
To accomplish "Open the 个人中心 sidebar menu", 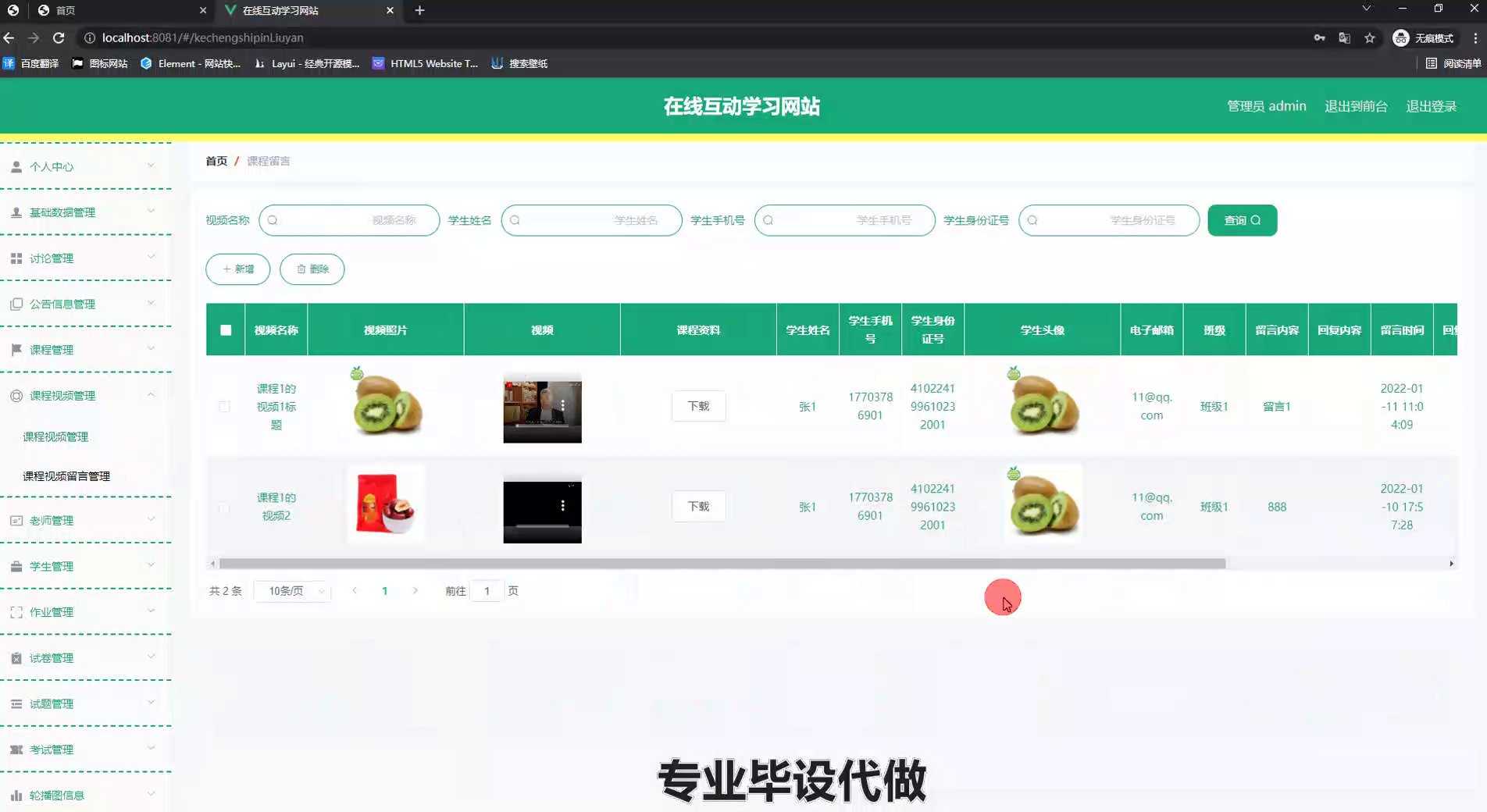I will click(85, 166).
